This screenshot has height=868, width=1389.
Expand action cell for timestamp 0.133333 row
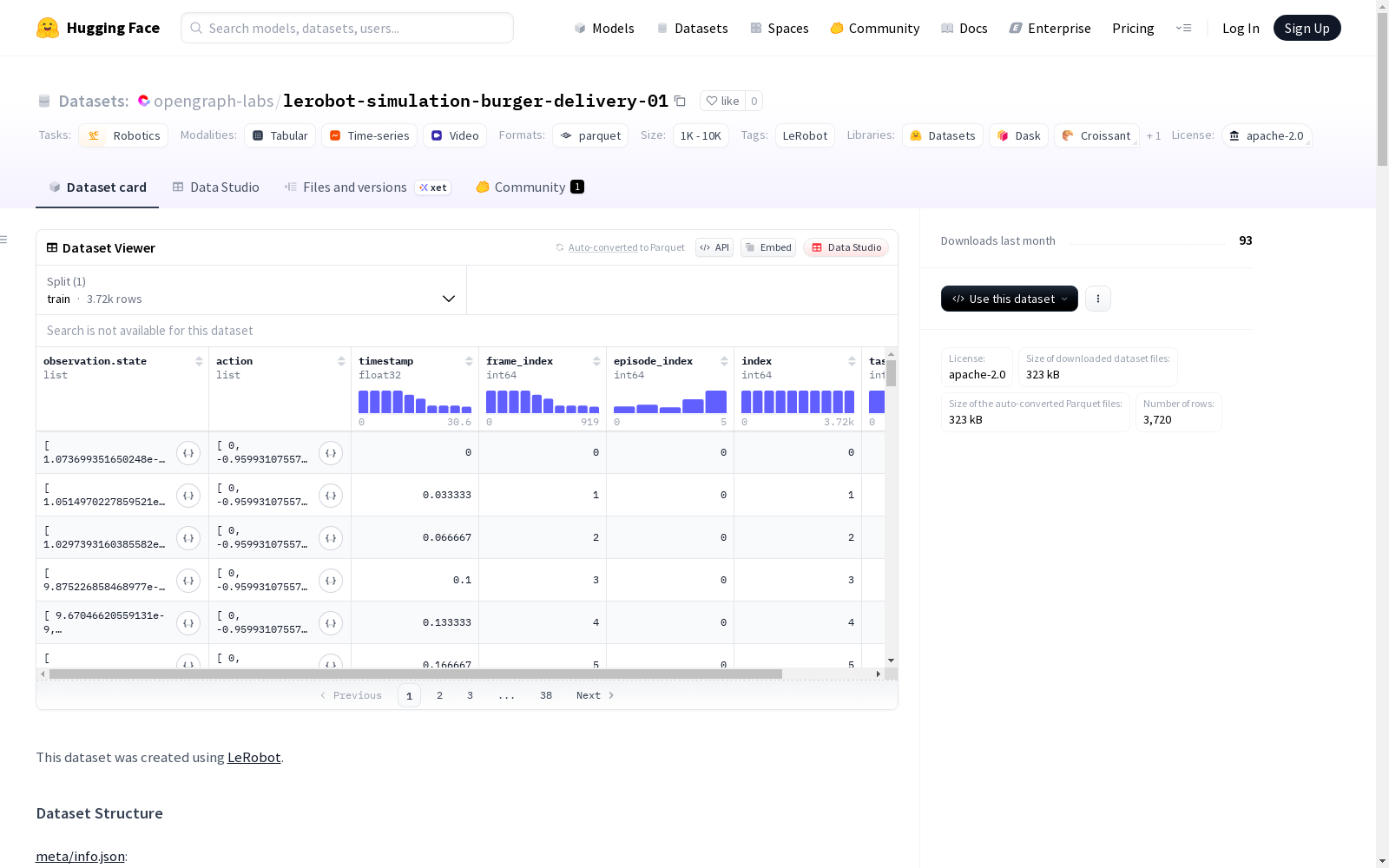tap(331, 623)
